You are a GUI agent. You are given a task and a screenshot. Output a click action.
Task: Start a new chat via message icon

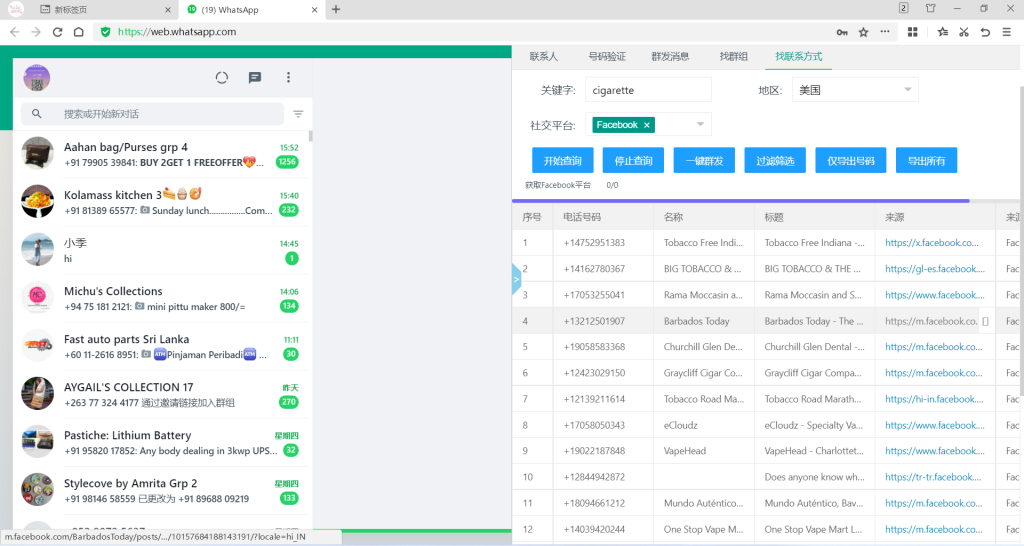point(255,78)
